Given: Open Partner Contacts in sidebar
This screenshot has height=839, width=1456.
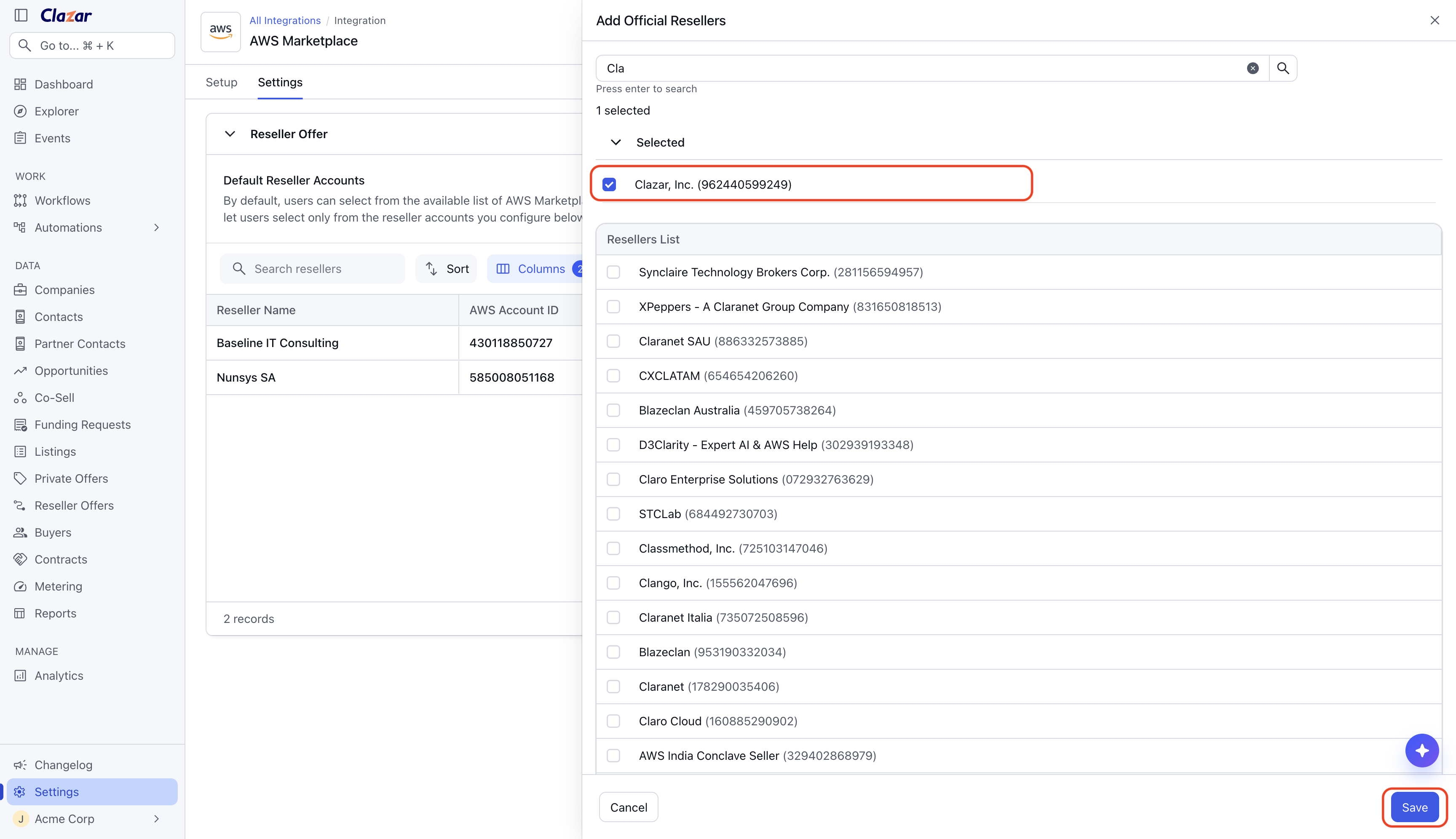Looking at the screenshot, I should (x=80, y=344).
